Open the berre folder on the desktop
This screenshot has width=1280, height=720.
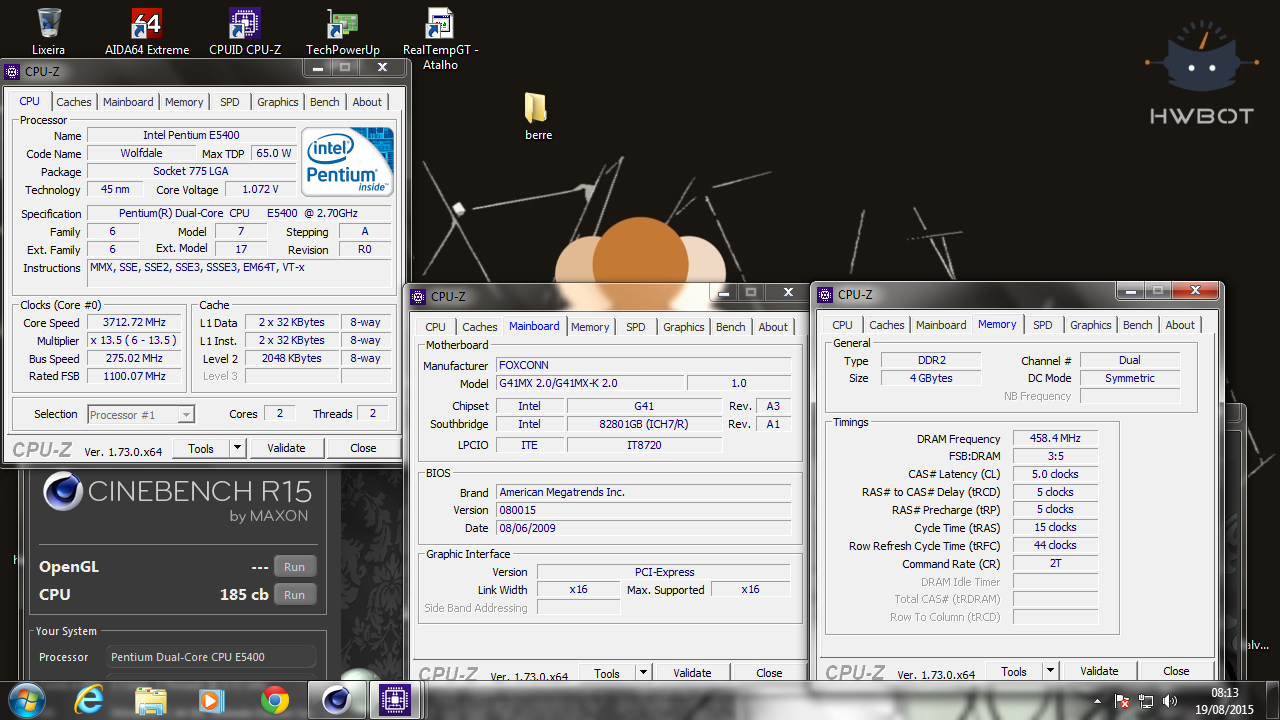[x=538, y=116]
